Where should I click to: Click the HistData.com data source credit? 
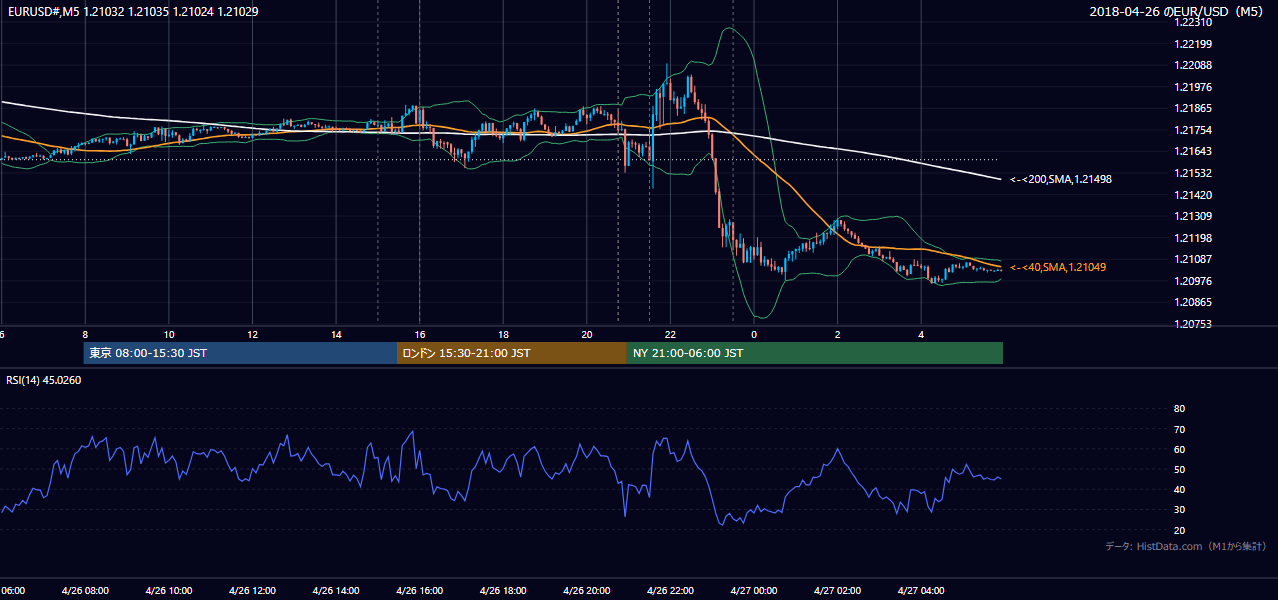(x=1185, y=546)
